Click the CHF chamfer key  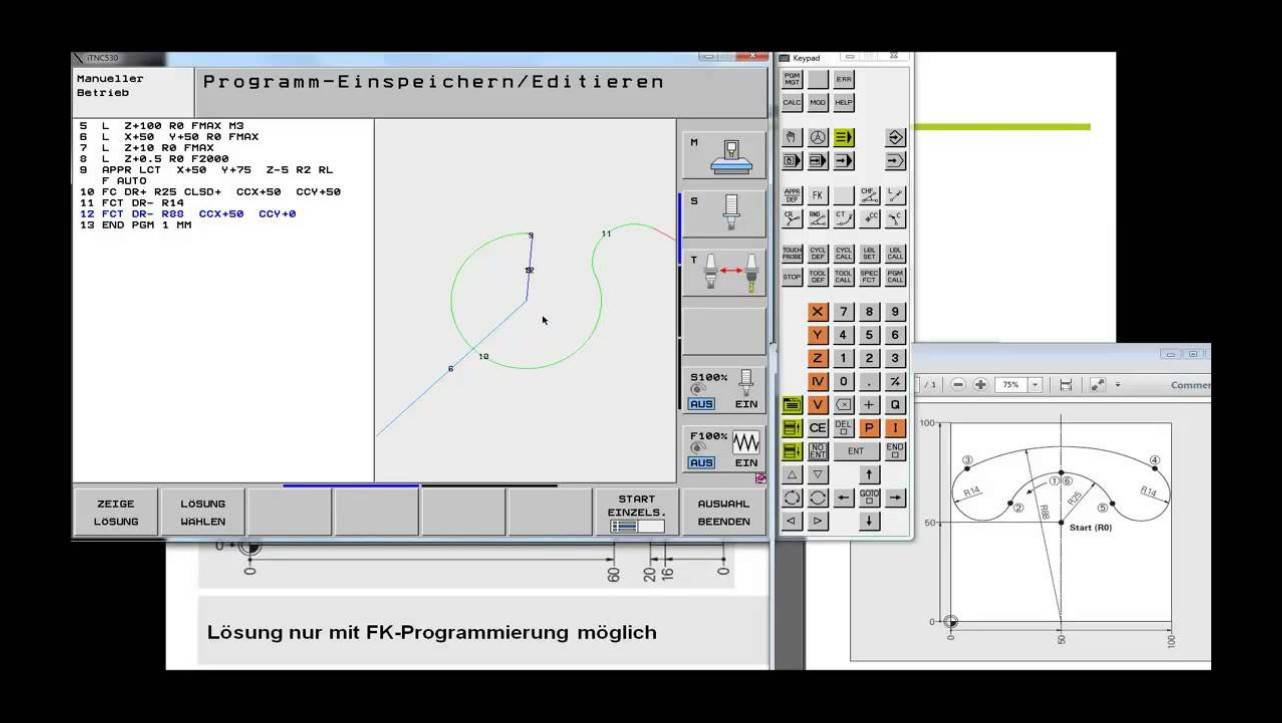[x=870, y=196]
